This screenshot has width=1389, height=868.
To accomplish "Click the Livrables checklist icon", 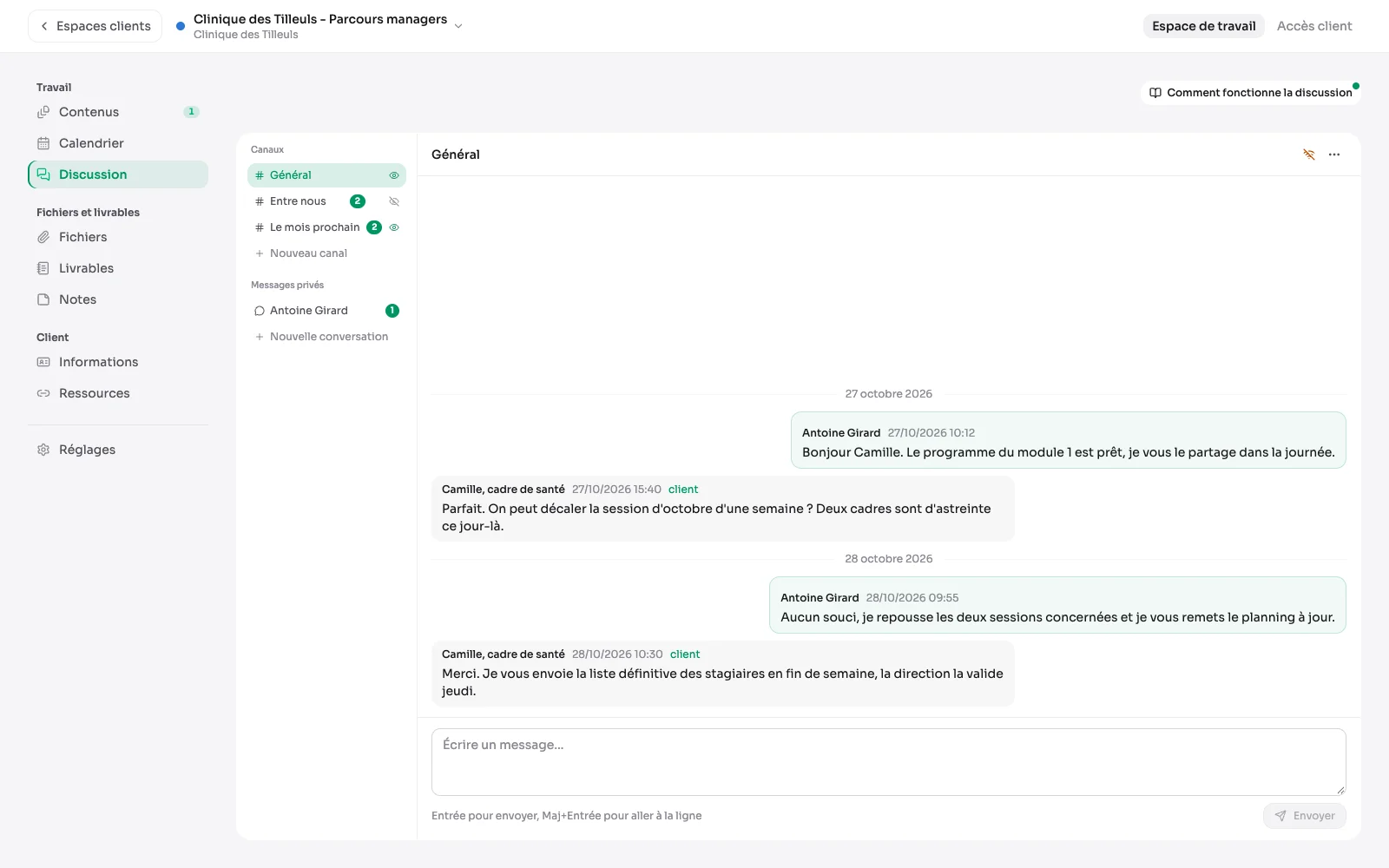I will coord(43,268).
